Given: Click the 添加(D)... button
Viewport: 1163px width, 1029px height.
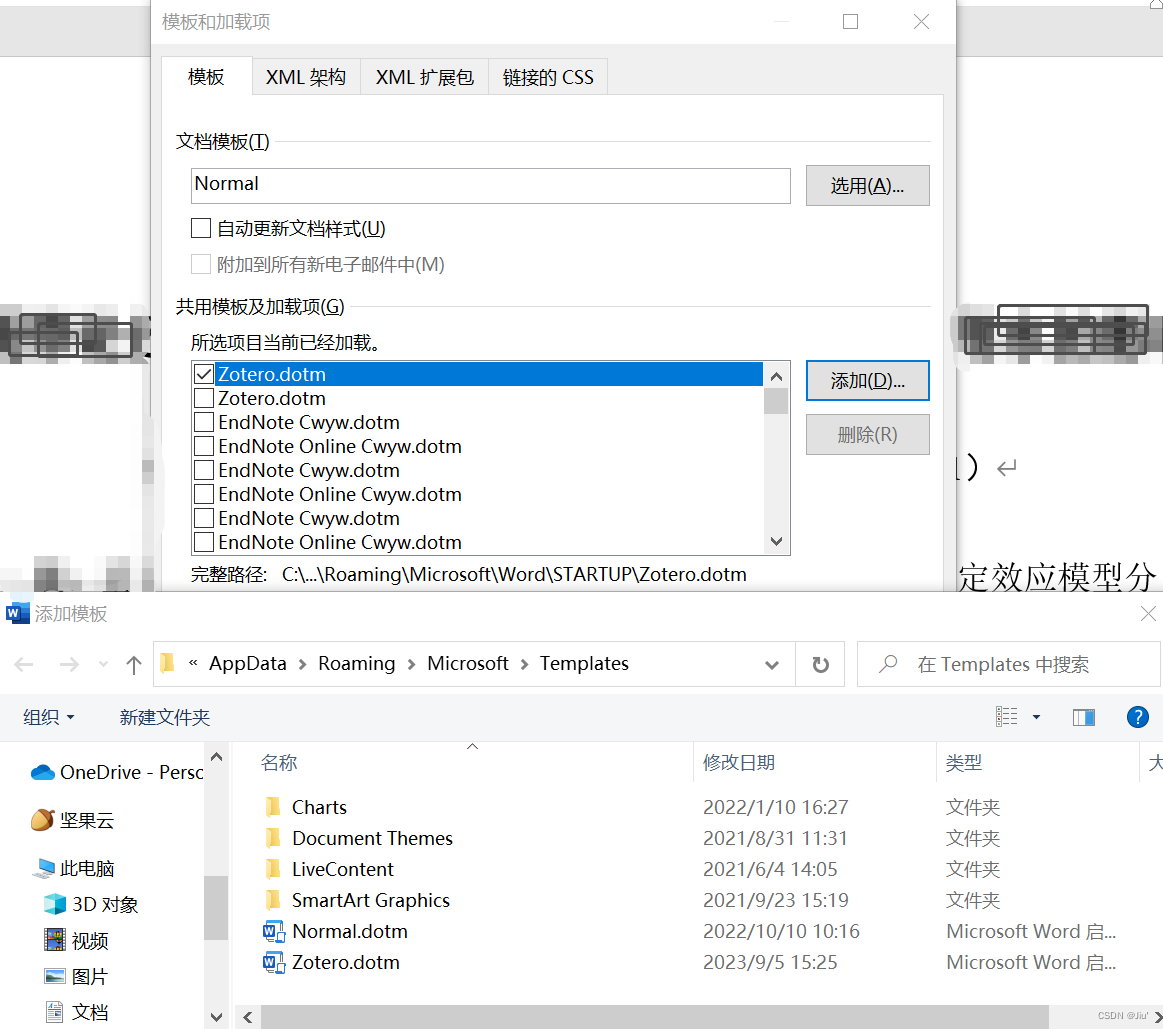Looking at the screenshot, I should (x=867, y=381).
